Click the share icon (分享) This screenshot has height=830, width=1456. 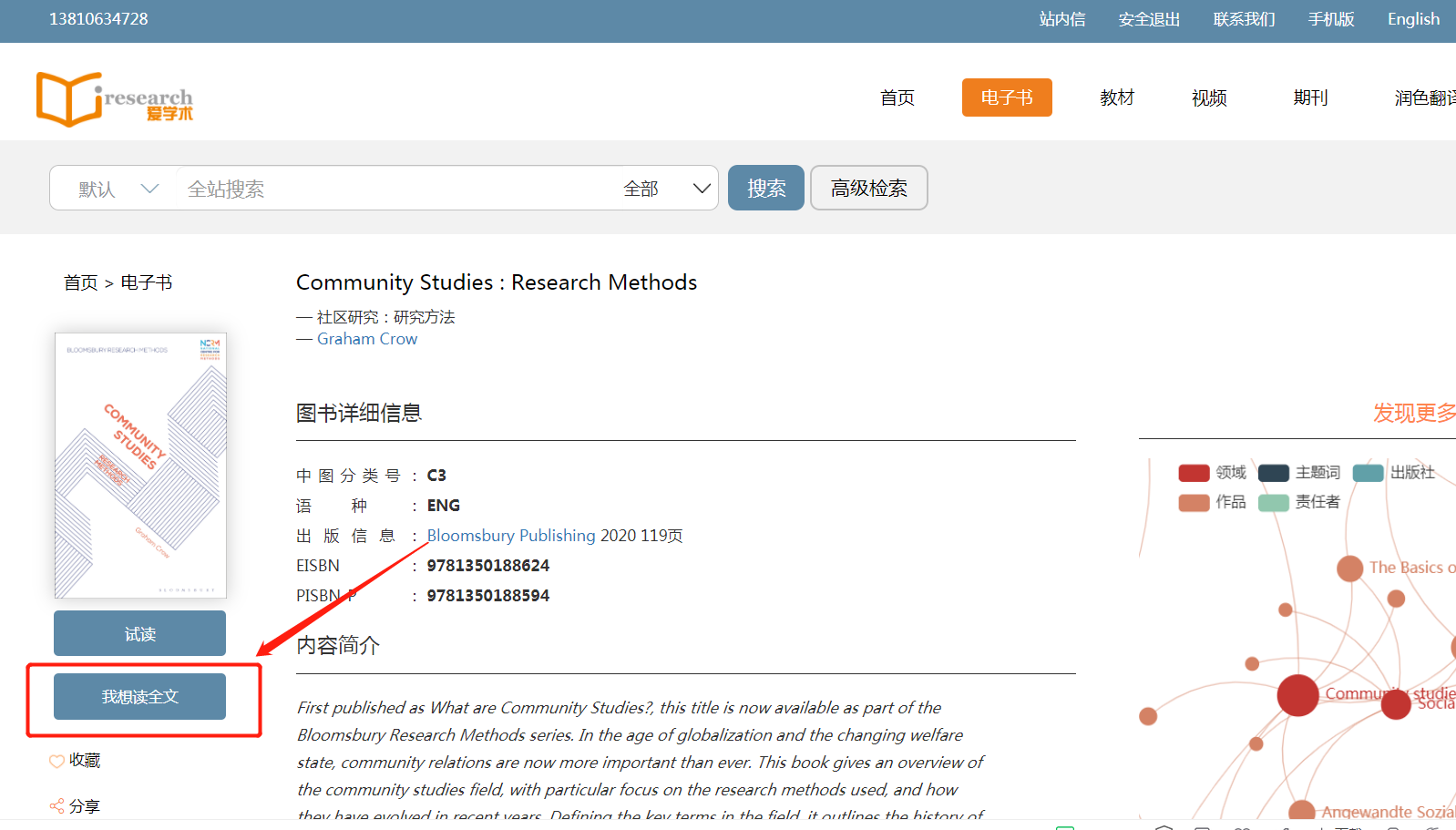pyautogui.click(x=56, y=806)
